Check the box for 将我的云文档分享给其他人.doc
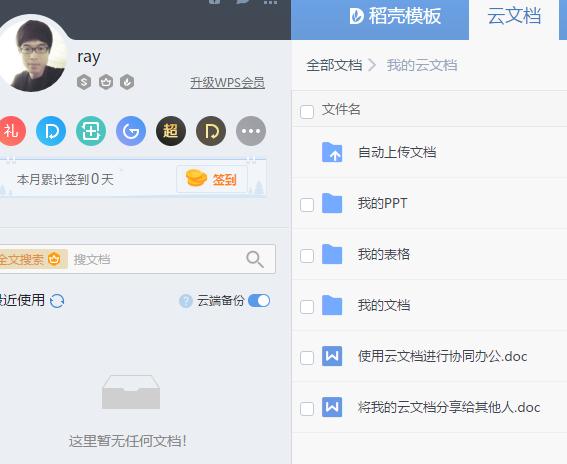The height and width of the screenshot is (464, 567). (x=307, y=409)
